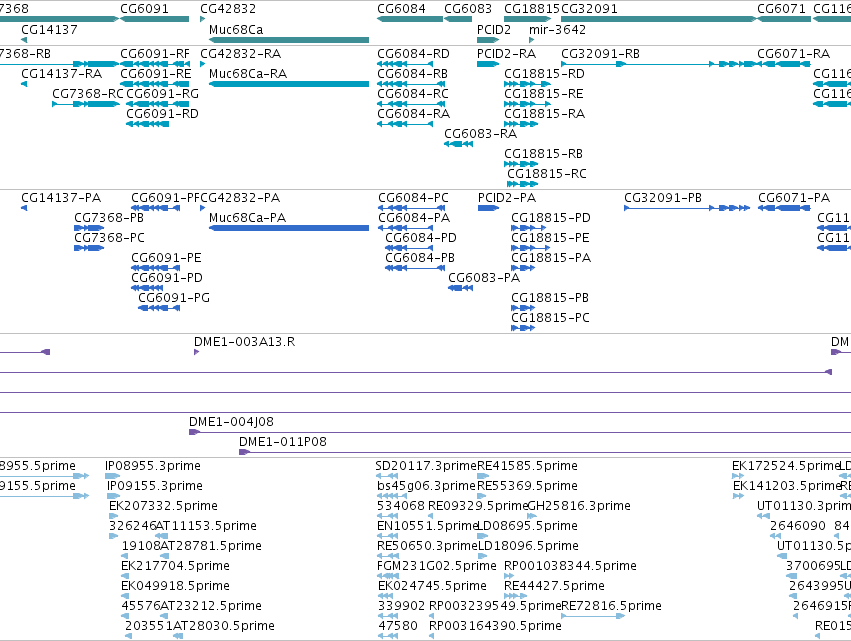Viewport: 851px width, 641px height.
Task: Select transcript CG6084-RC
Action: click(413, 94)
